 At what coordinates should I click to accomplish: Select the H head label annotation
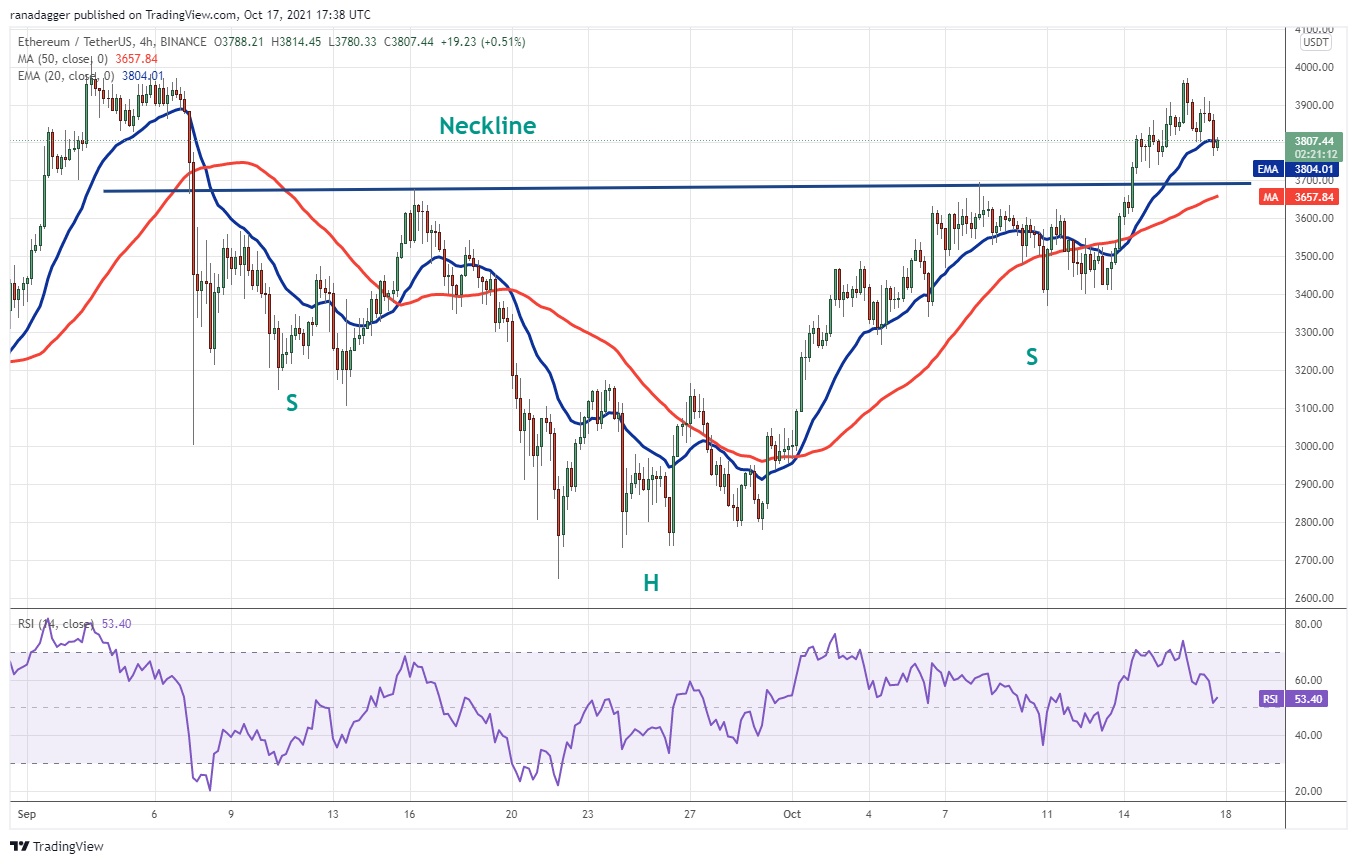coord(650,583)
